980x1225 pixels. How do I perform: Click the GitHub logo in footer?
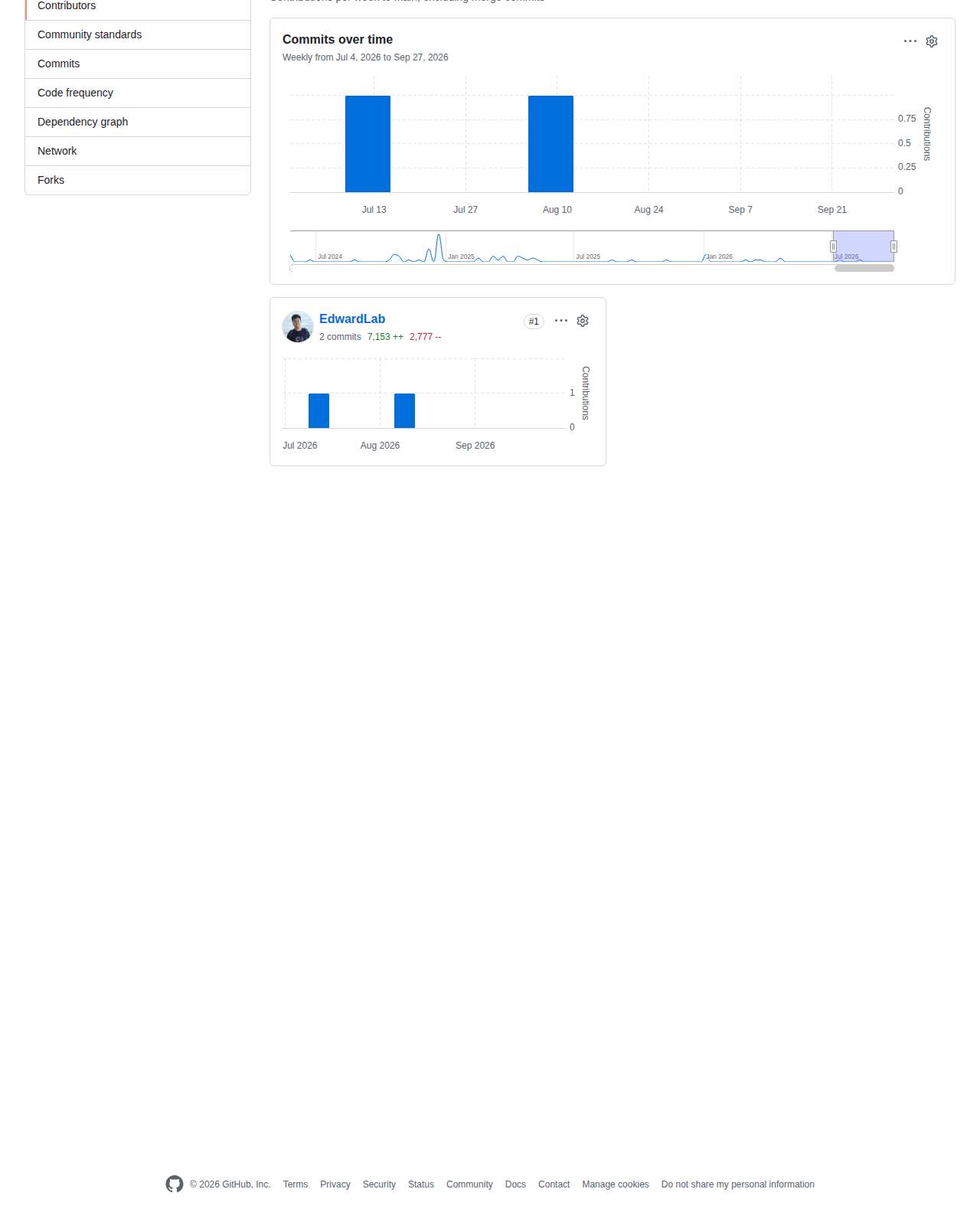(175, 1184)
